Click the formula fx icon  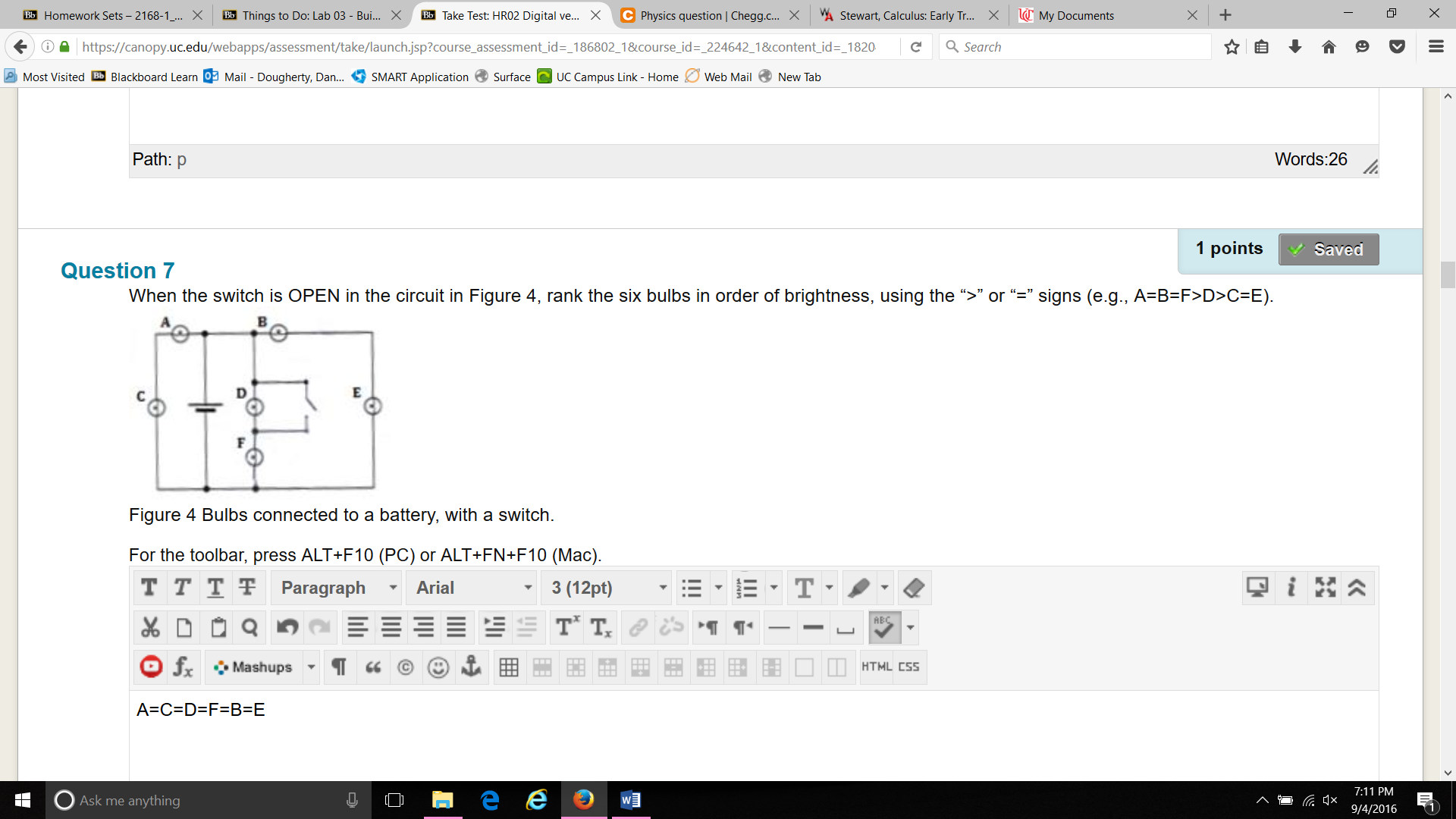coord(183,665)
